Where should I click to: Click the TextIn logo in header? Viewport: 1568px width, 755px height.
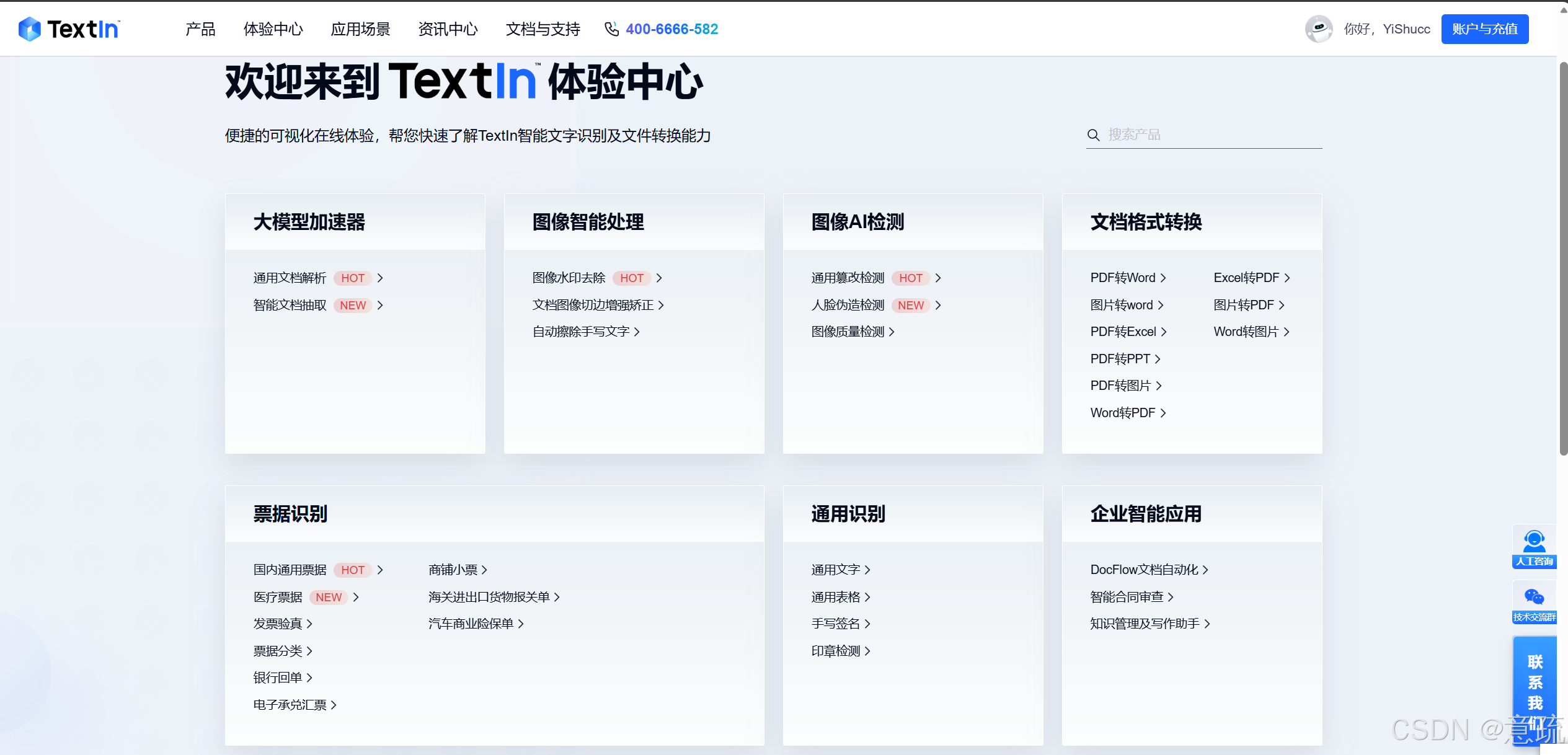(69, 29)
